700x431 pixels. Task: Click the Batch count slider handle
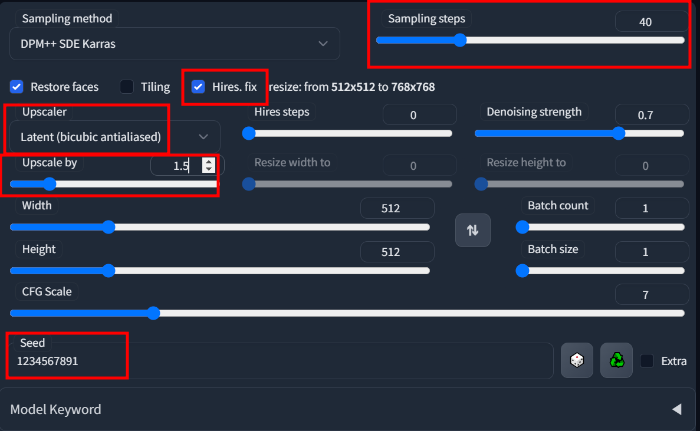click(522, 227)
